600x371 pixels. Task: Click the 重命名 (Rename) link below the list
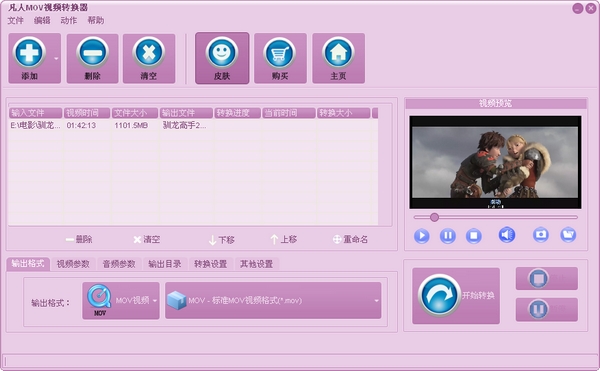coord(351,239)
